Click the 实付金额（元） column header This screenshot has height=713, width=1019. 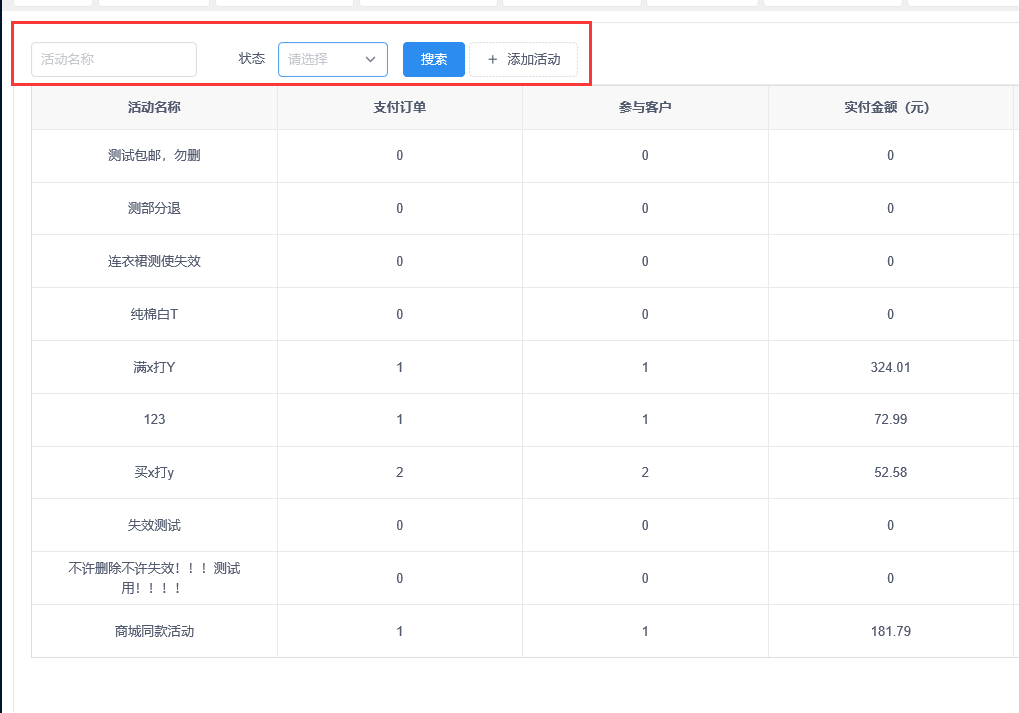(x=890, y=108)
